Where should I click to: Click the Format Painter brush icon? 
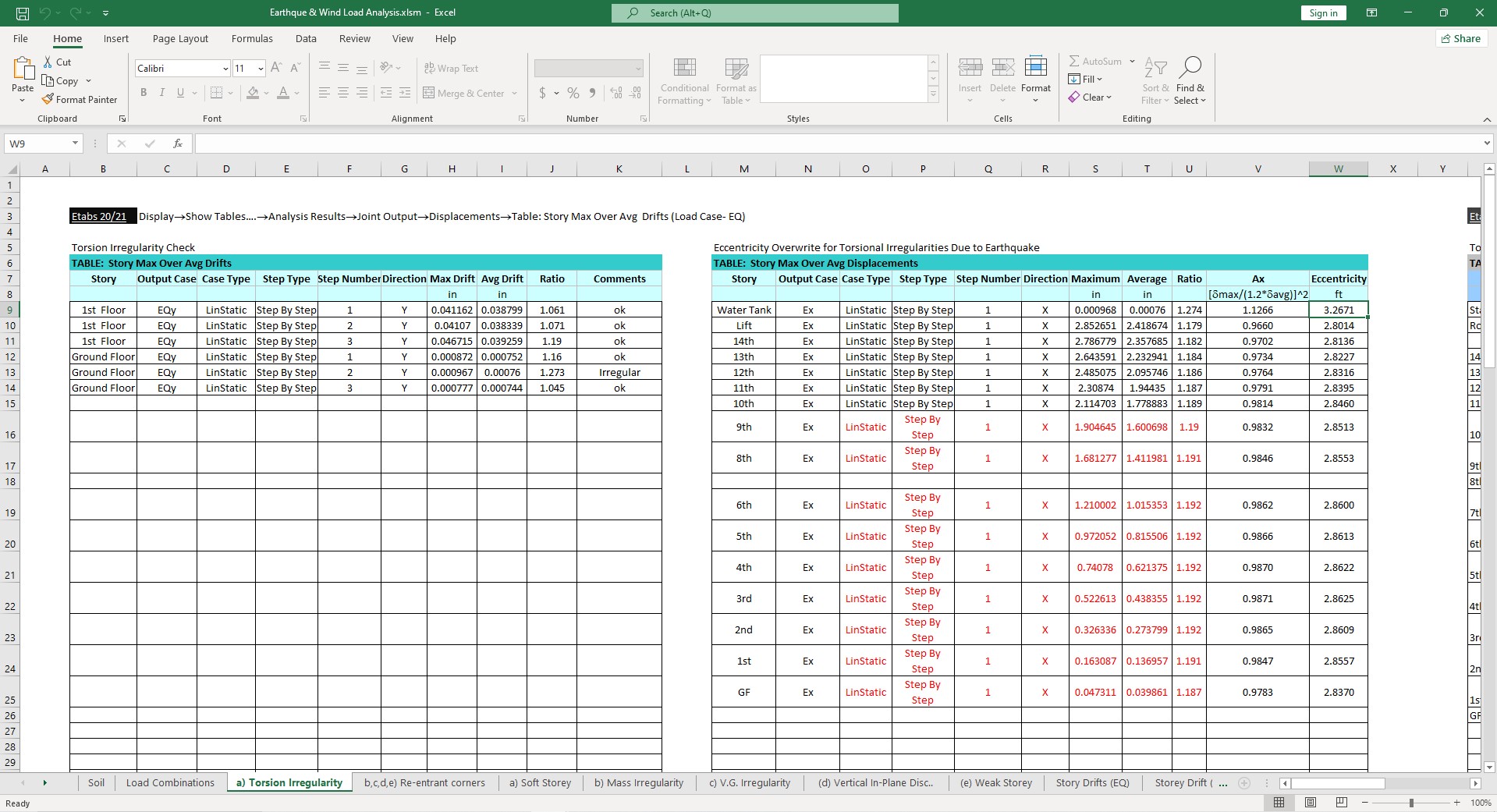coord(48,100)
